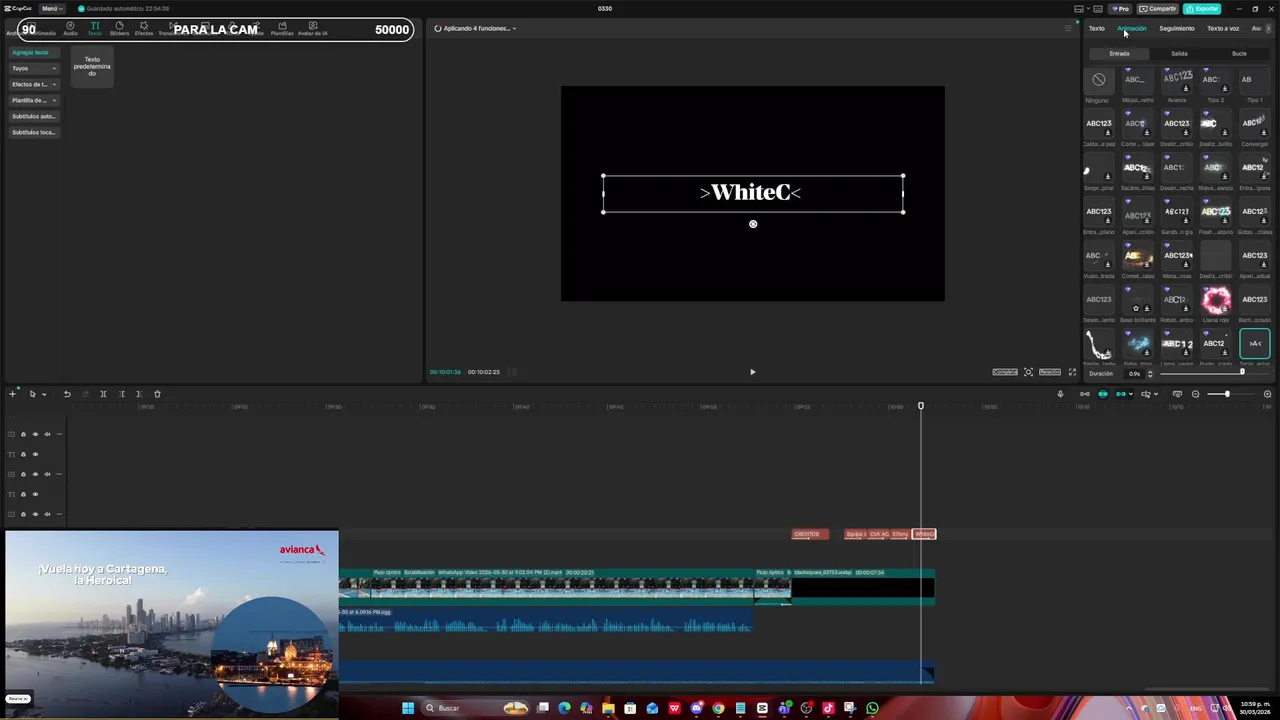Screen dimensions: 1280x720
Task: Open more options on top video track
Action: pyautogui.click(x=59, y=434)
